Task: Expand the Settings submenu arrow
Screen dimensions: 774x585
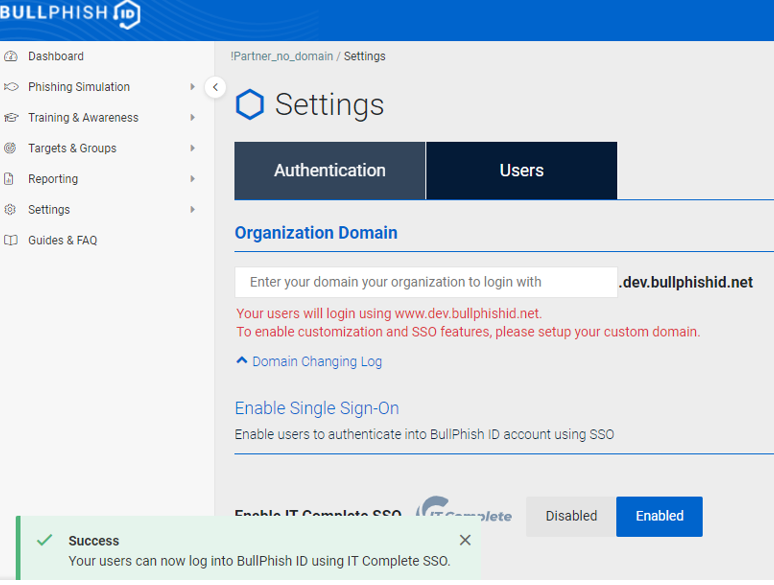Action: [193, 209]
